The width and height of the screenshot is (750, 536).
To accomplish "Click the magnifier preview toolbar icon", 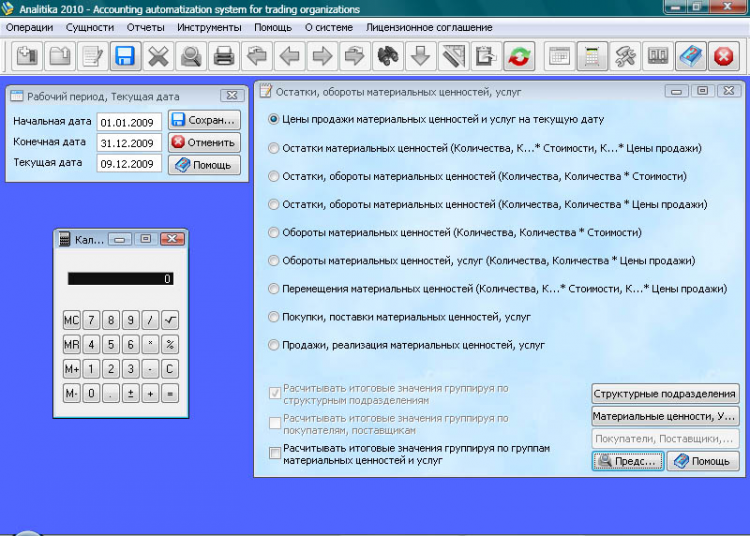I will coord(190,56).
